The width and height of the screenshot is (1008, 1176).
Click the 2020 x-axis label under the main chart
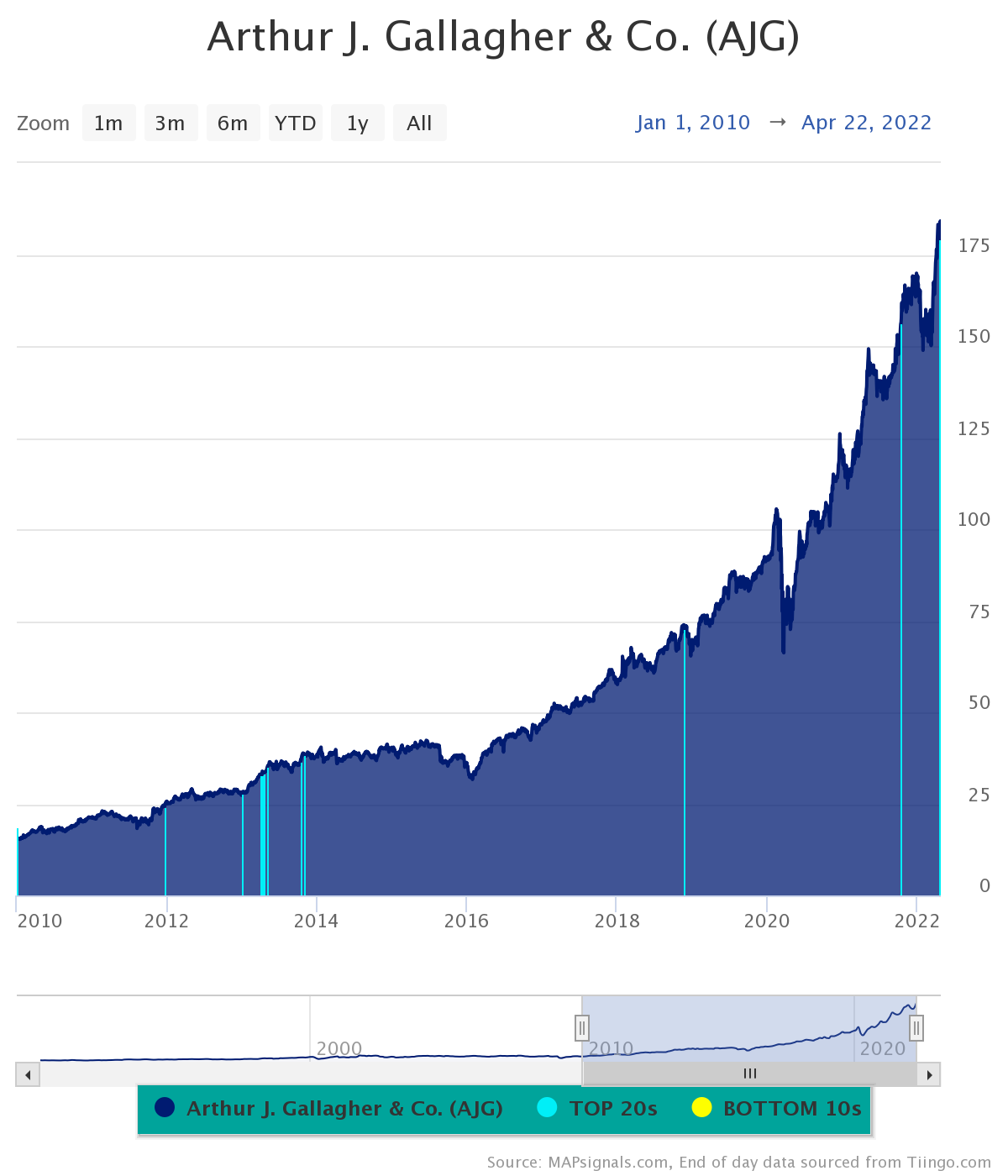(x=767, y=921)
